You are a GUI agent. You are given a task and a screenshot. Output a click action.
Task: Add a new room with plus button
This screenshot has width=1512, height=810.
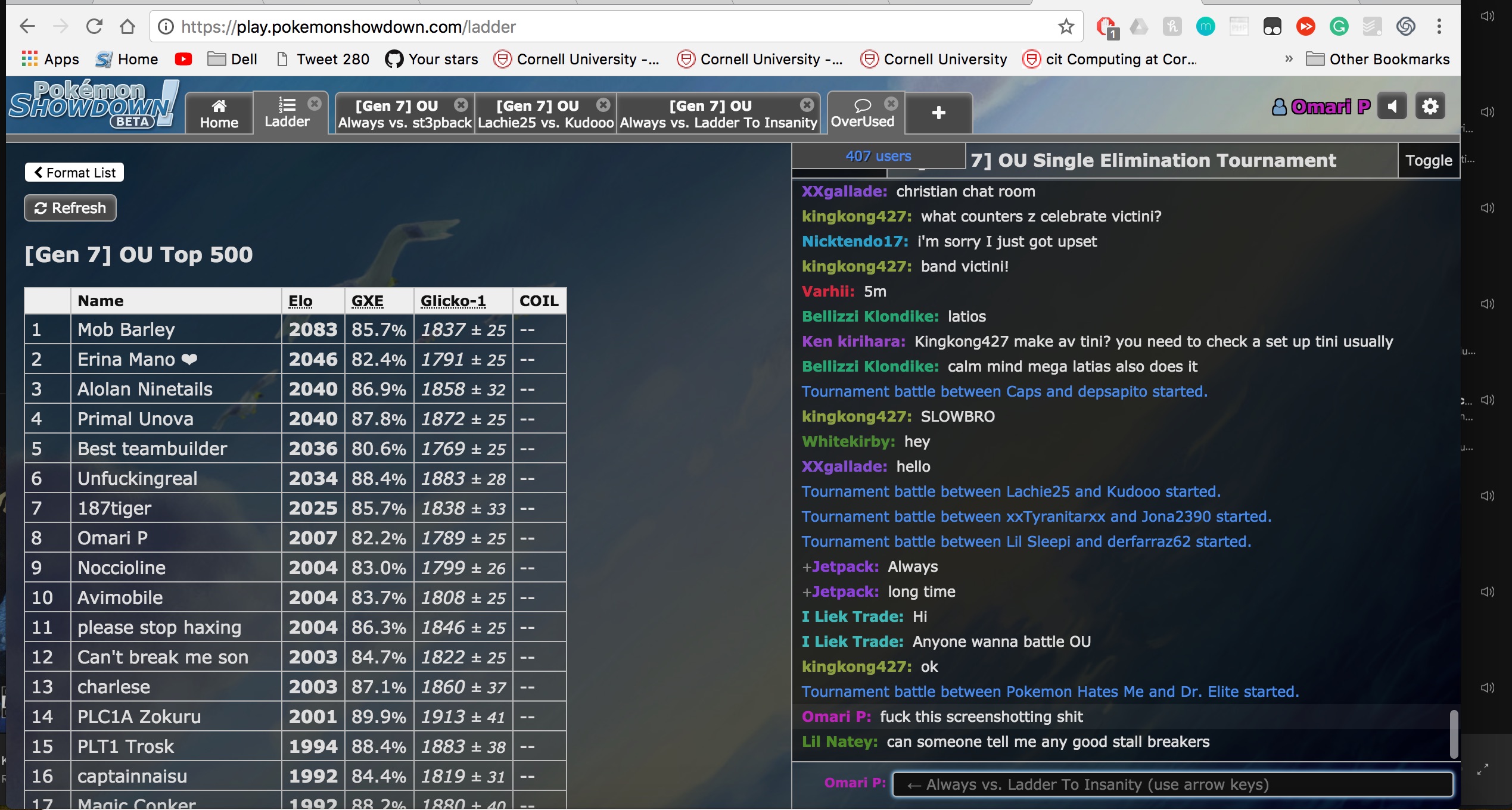point(939,113)
